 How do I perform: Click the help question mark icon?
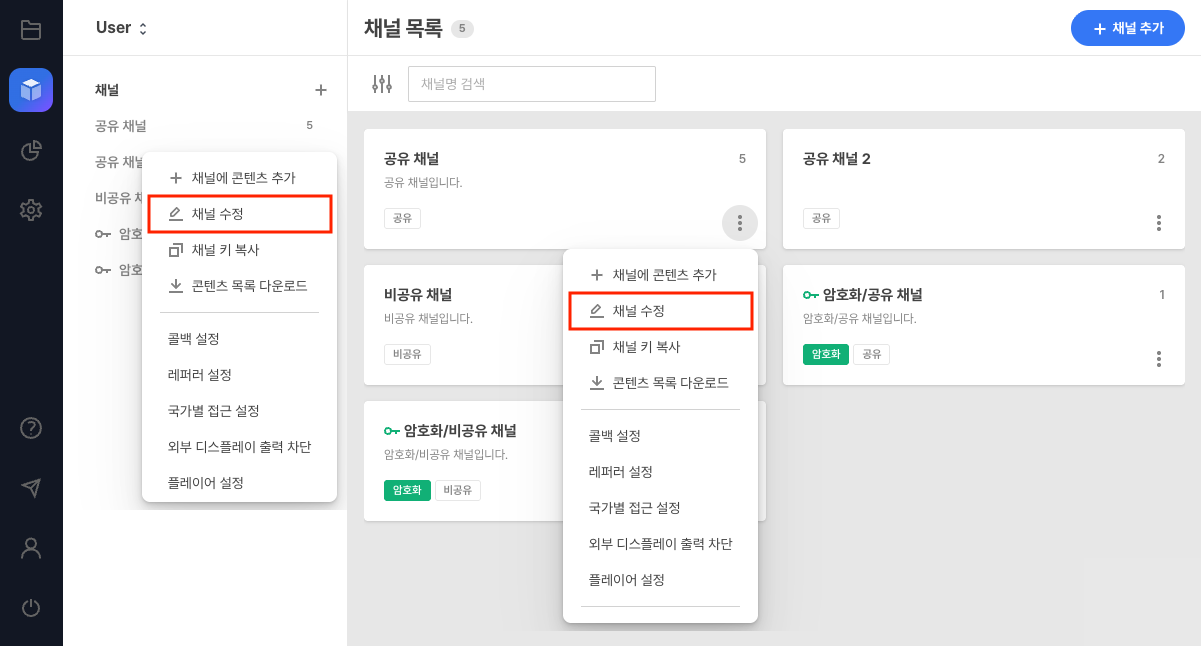coord(31,426)
